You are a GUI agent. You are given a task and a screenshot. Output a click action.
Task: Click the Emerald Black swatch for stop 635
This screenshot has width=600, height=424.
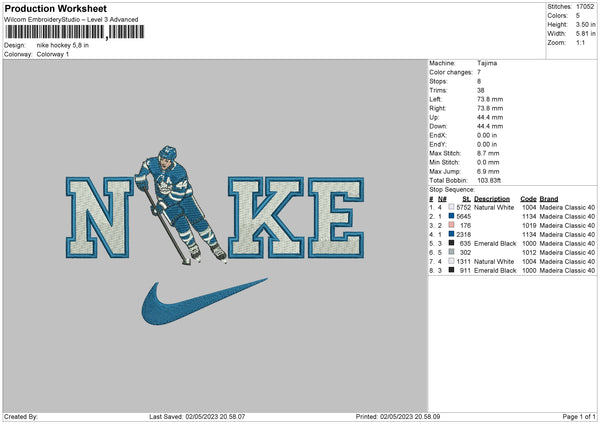pyautogui.click(x=452, y=243)
